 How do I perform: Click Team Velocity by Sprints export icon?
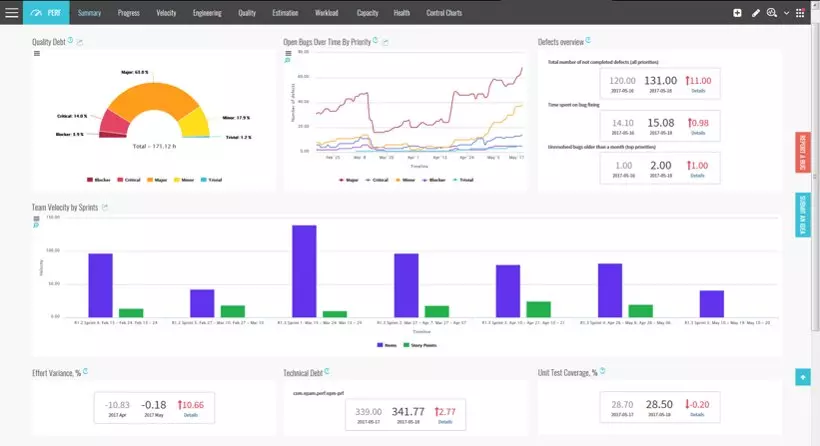pos(105,208)
